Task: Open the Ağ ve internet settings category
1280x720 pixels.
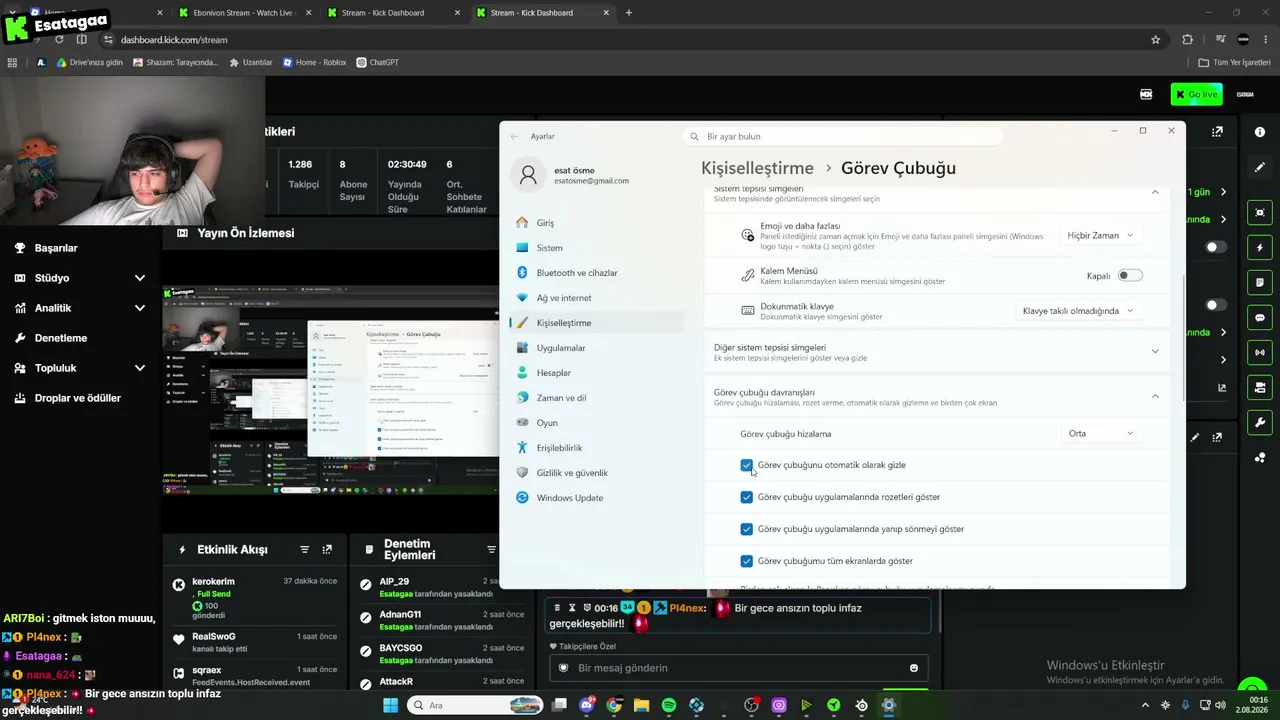Action: [596, 298]
